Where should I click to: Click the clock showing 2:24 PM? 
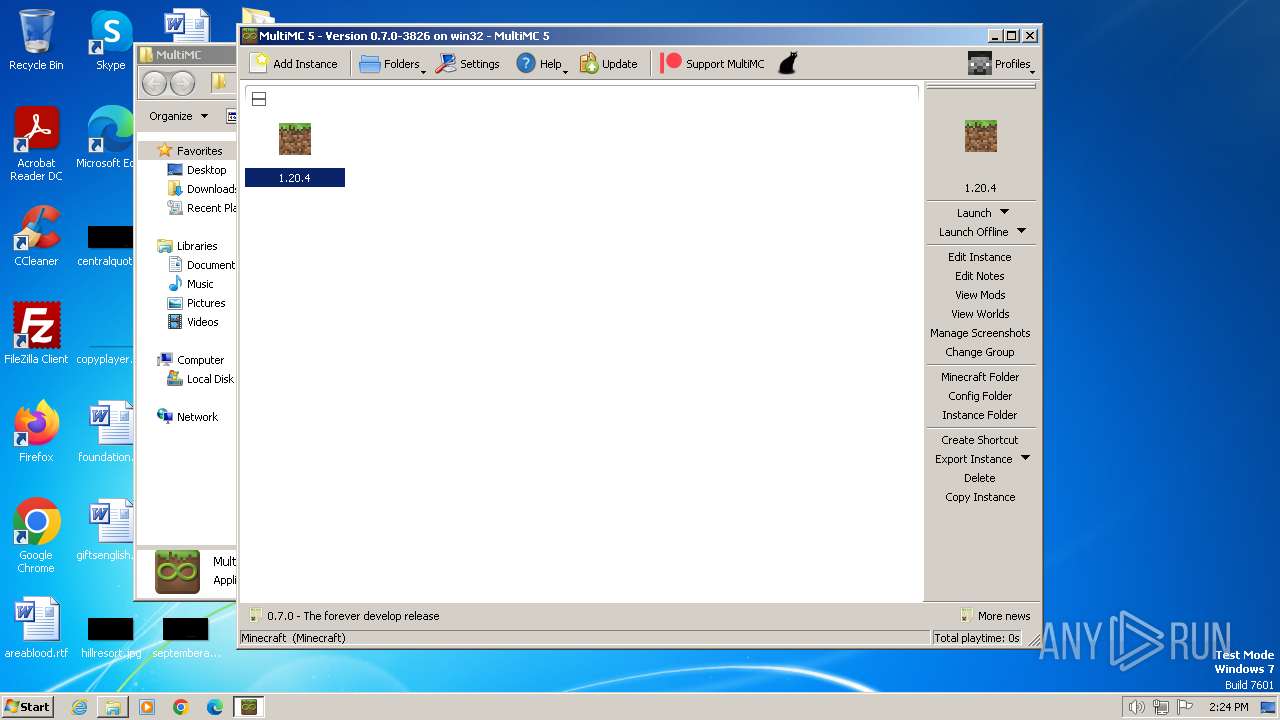[x=1228, y=707]
